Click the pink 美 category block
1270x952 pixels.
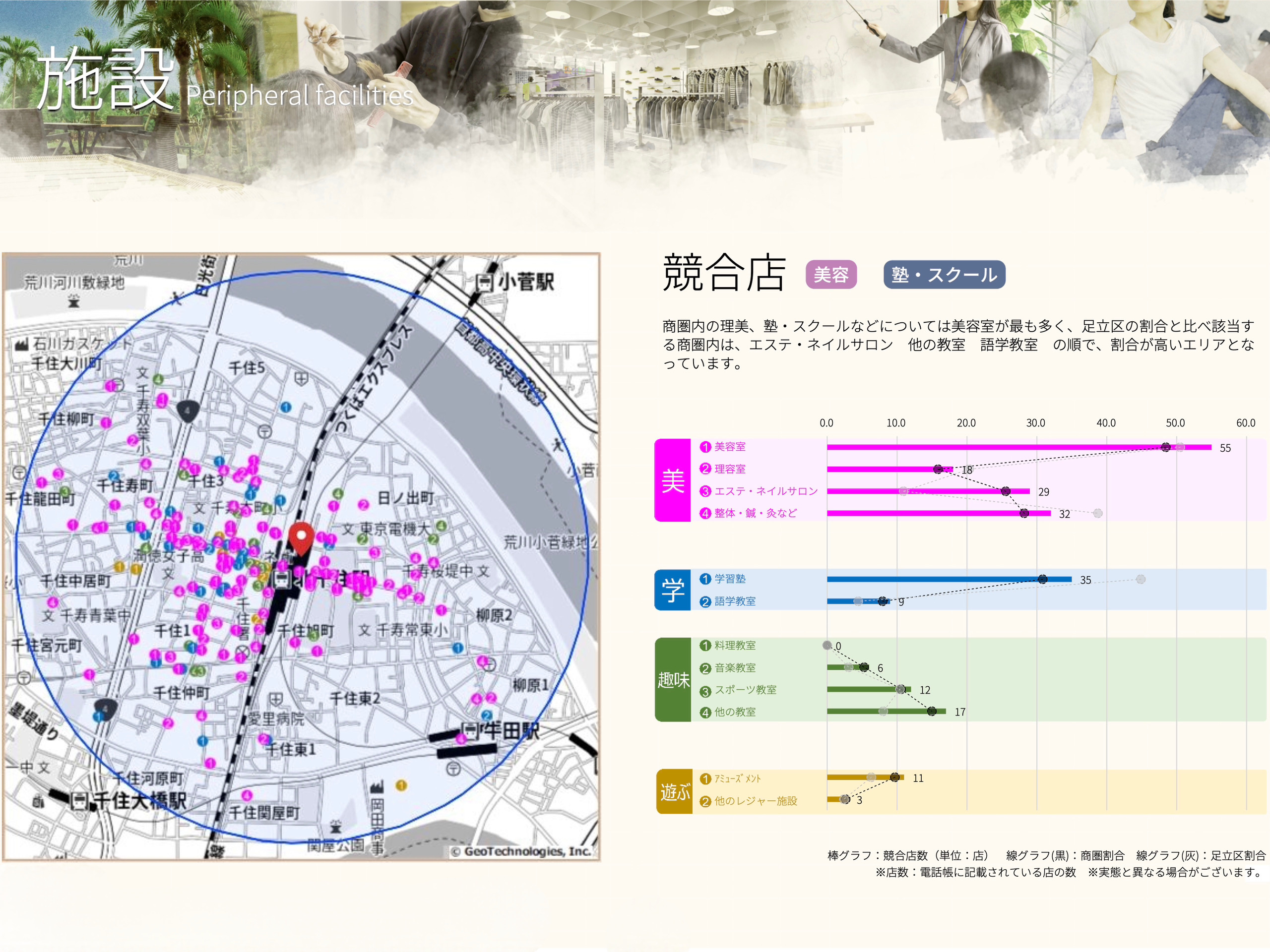click(672, 480)
